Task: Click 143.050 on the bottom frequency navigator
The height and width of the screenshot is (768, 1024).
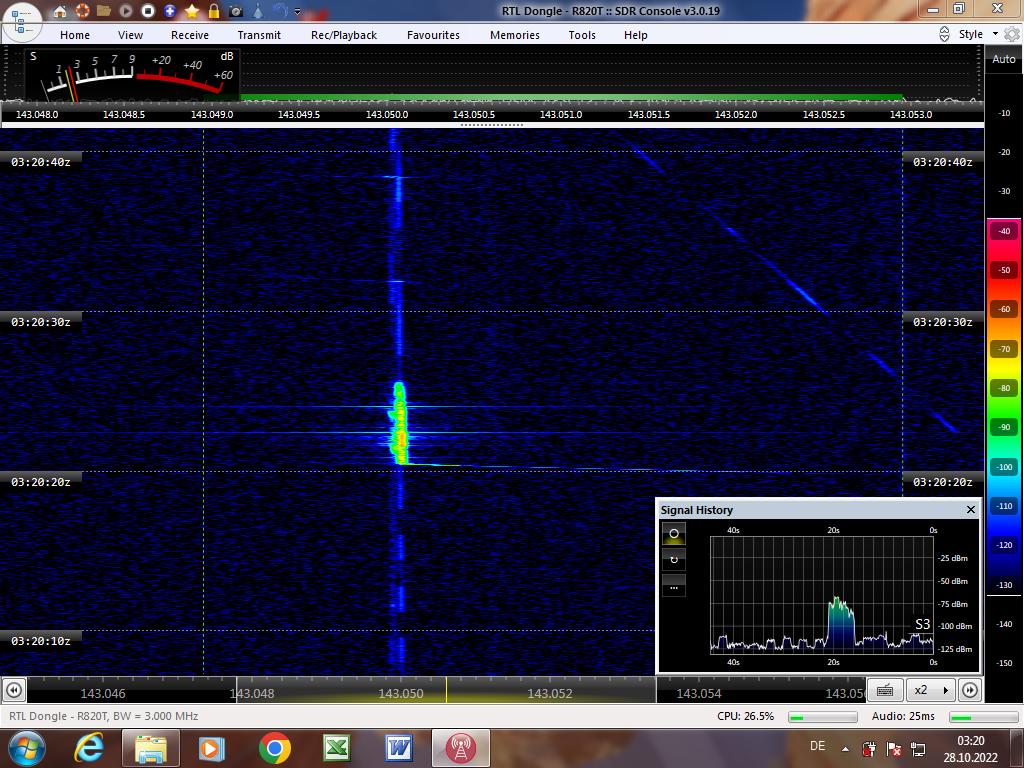Action: point(401,694)
